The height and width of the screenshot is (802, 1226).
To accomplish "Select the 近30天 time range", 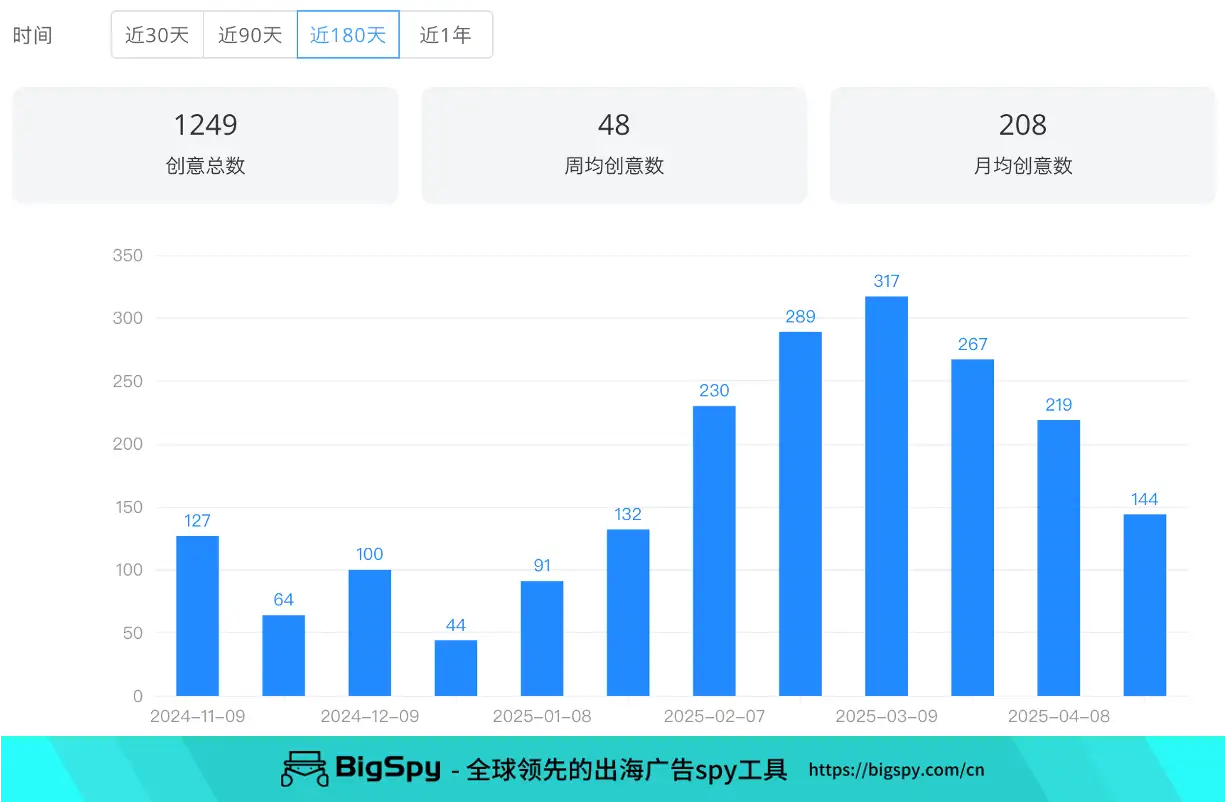I will pyautogui.click(x=157, y=35).
